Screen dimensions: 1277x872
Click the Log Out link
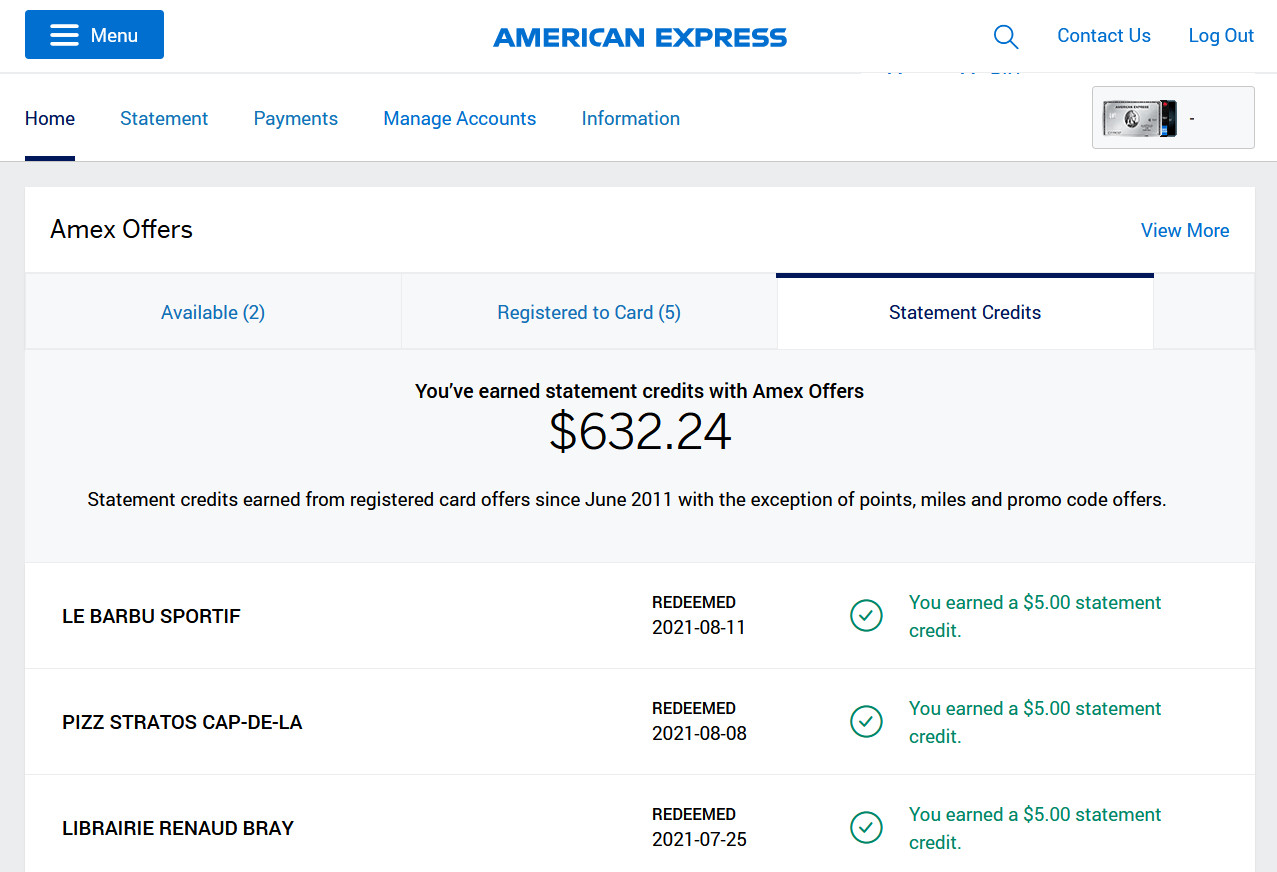pyautogui.click(x=1221, y=36)
